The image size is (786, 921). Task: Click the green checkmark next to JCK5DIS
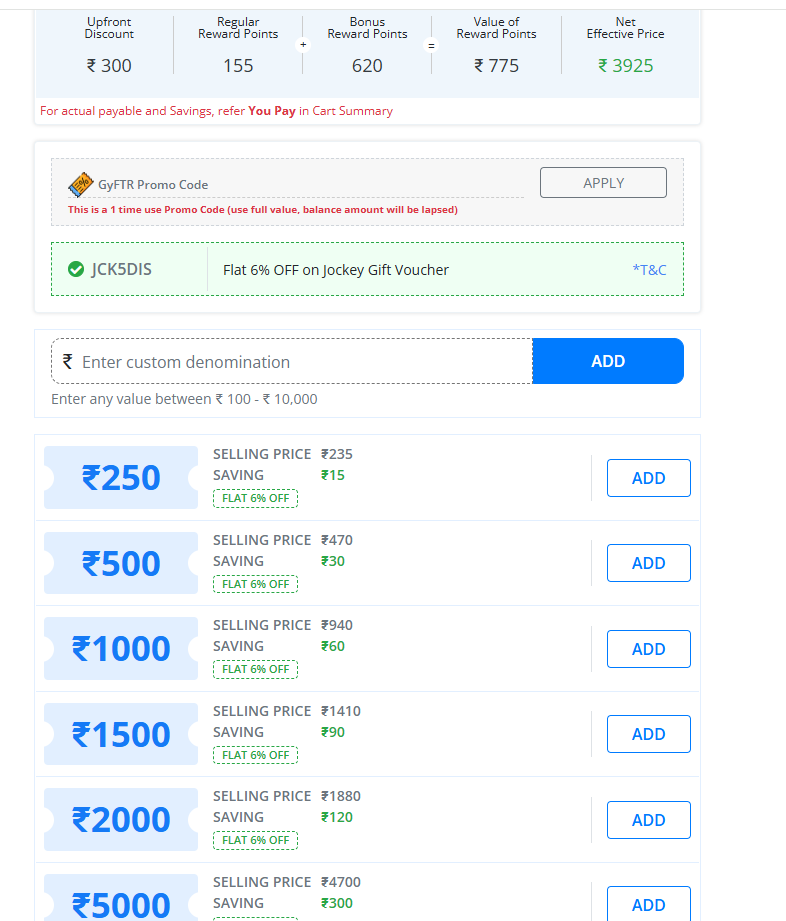[76, 268]
